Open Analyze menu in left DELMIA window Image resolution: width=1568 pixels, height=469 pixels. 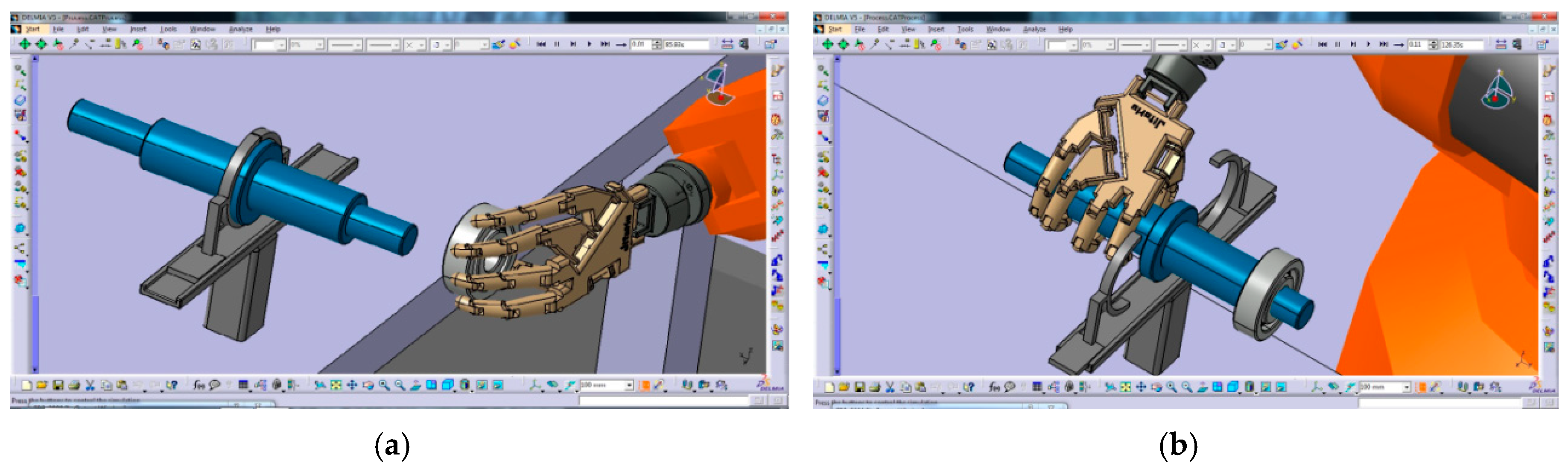[x=240, y=29]
